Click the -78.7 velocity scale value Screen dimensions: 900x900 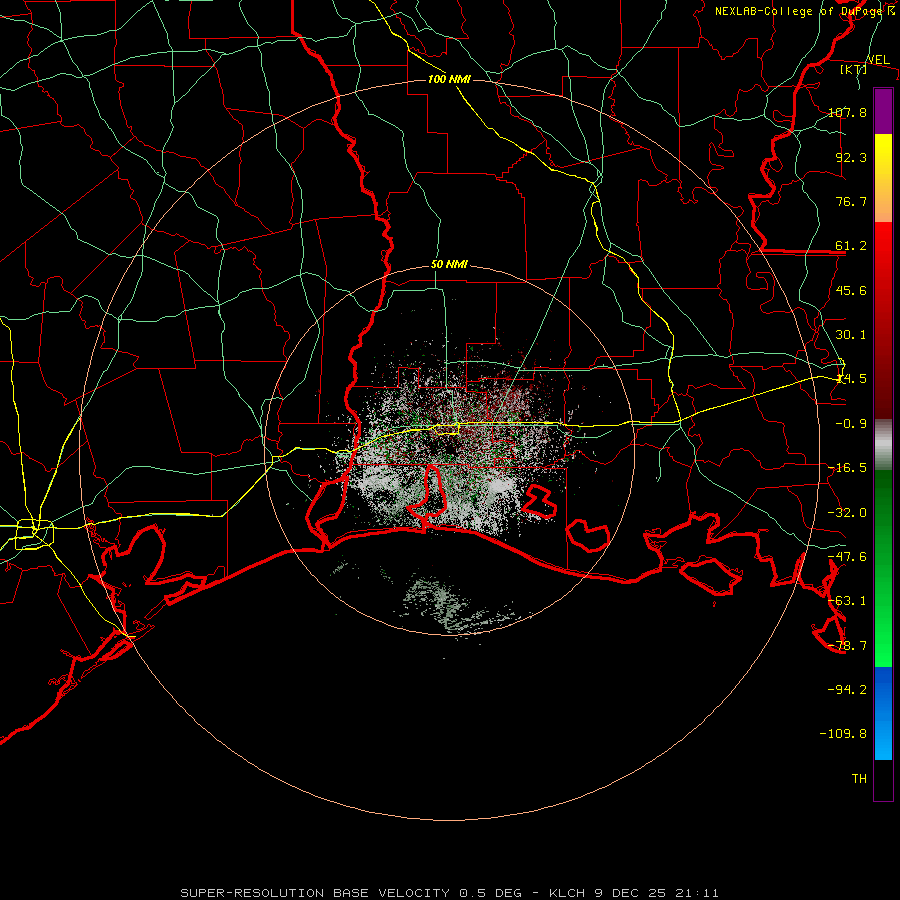(x=847, y=646)
